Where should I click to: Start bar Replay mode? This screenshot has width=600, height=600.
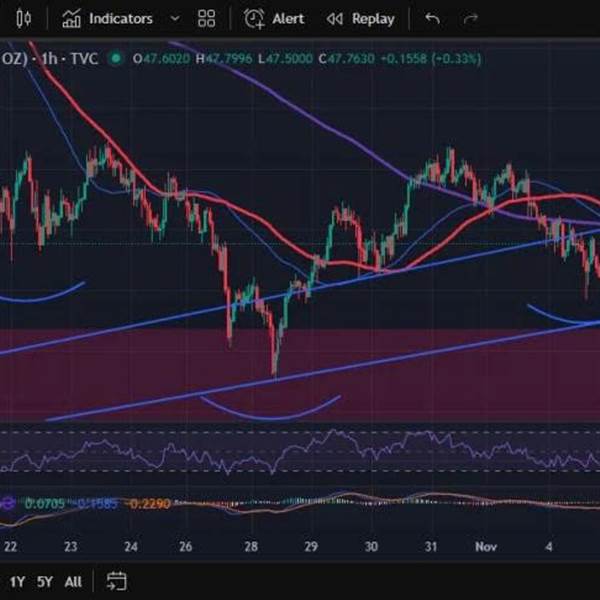(x=360, y=18)
